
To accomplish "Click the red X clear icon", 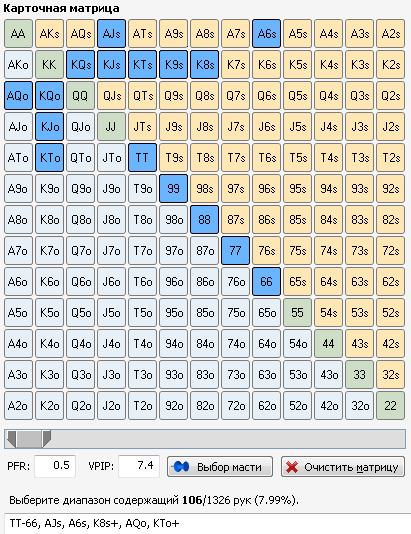I will [x=292, y=467].
